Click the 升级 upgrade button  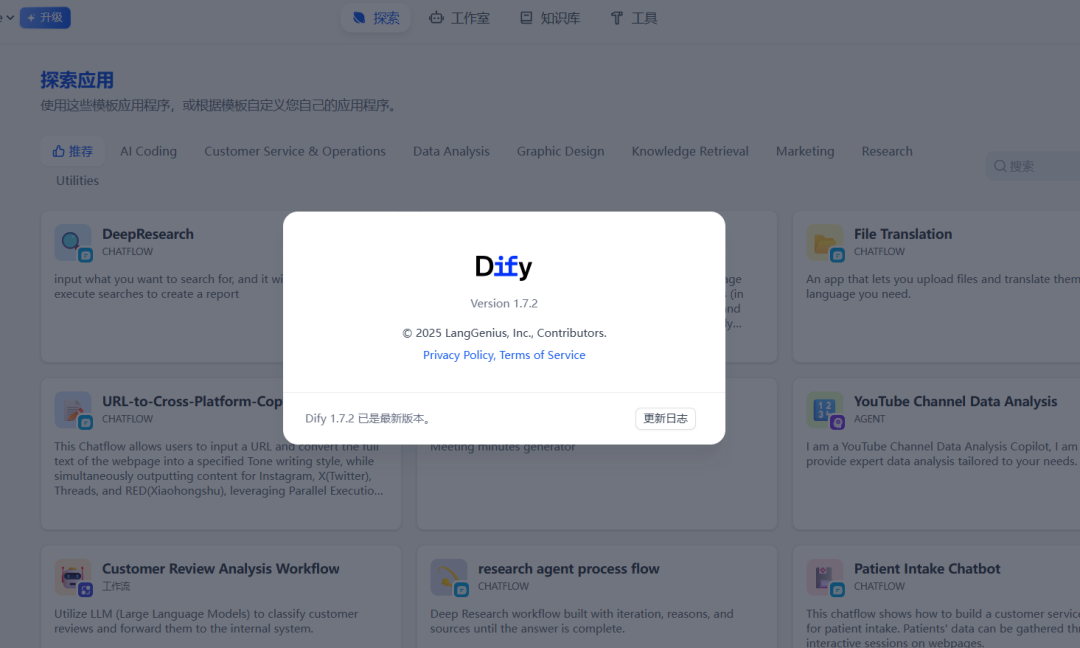(x=45, y=17)
